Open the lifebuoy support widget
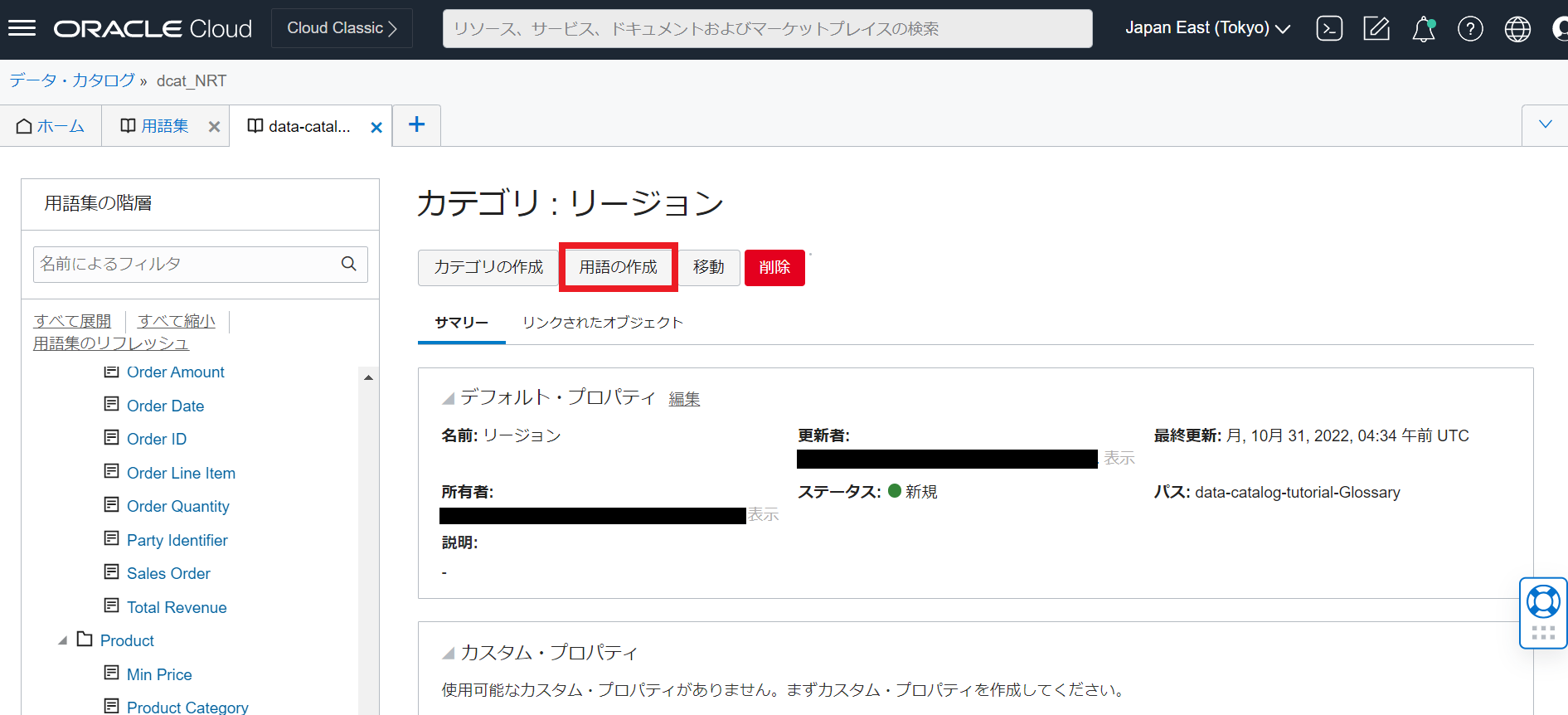 point(1543,602)
